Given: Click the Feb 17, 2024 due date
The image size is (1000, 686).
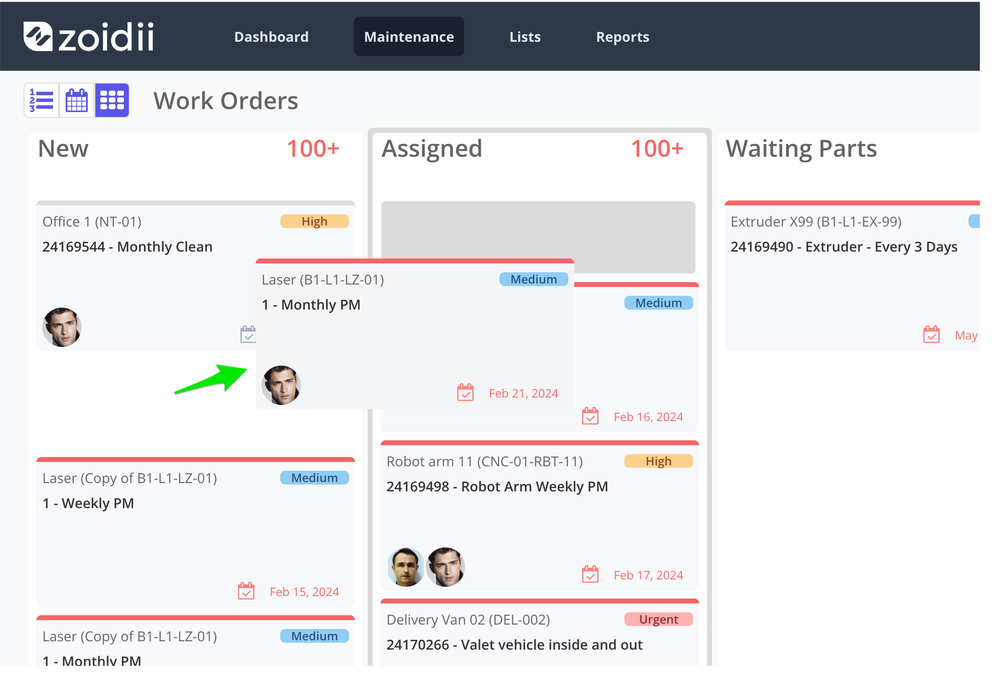Looking at the screenshot, I should pos(649,575).
